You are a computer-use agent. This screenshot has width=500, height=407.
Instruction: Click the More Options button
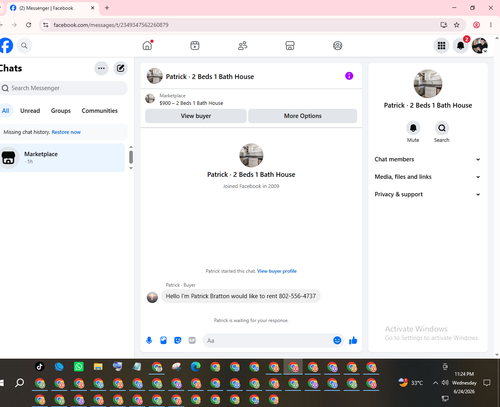tap(303, 116)
